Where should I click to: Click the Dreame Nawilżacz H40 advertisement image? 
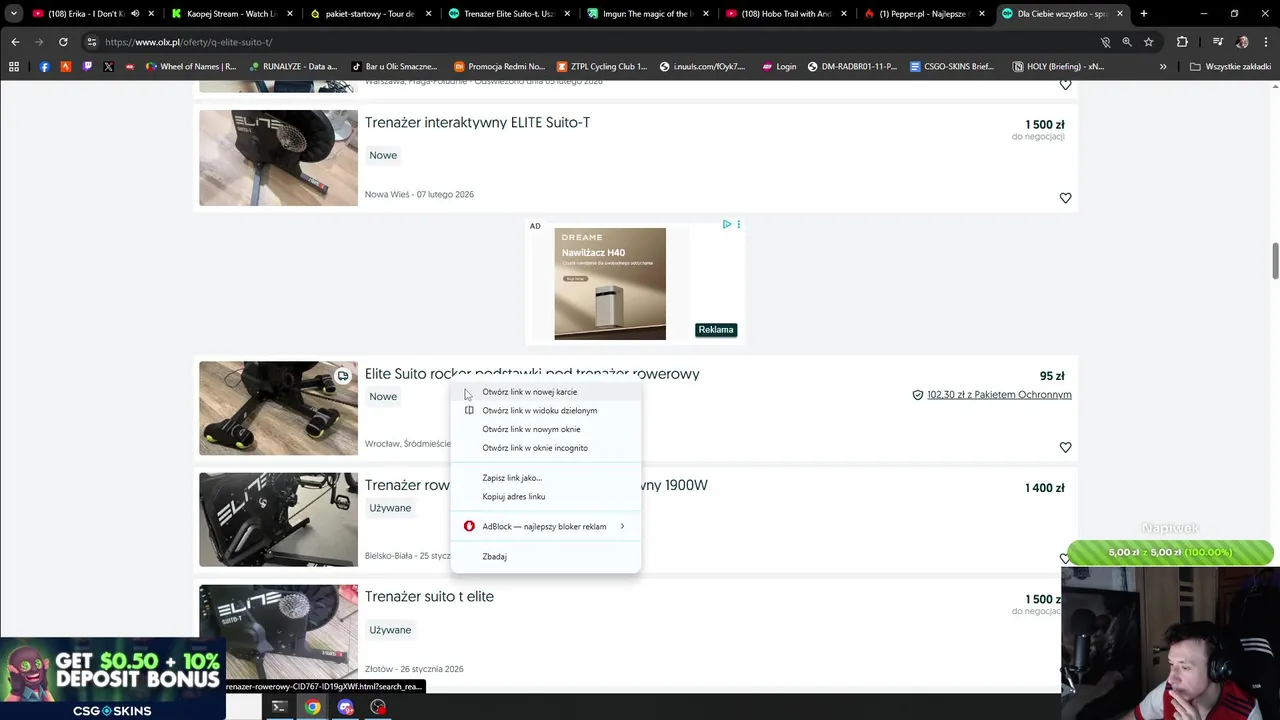pos(610,283)
